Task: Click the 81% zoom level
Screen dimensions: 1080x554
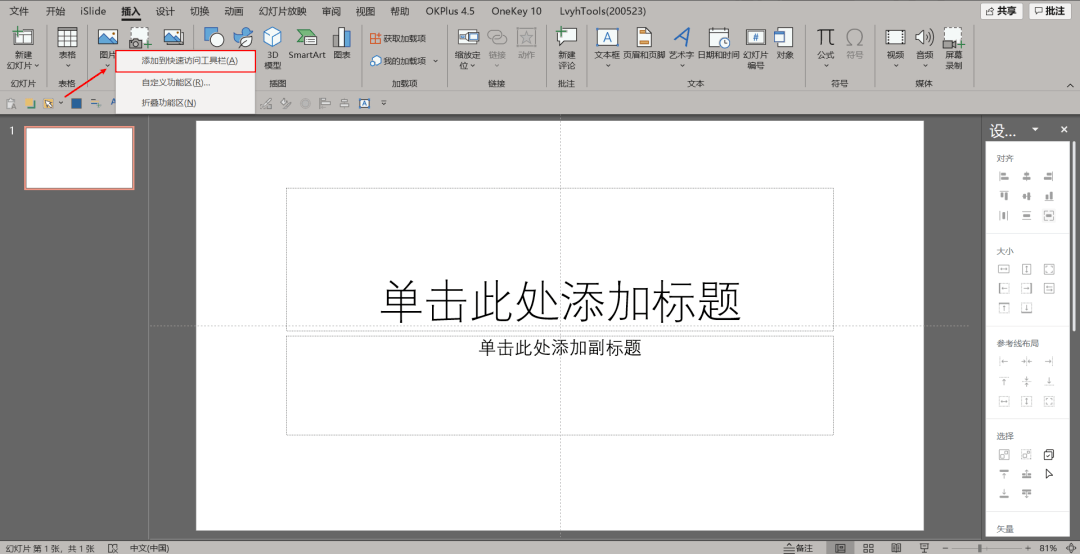Action: [x=1048, y=548]
